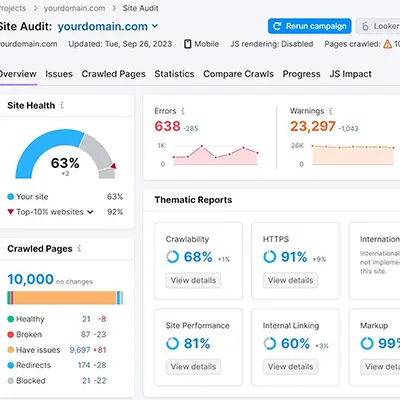
Task: Click the JS rendering: Disabled text
Action: pos(272,44)
